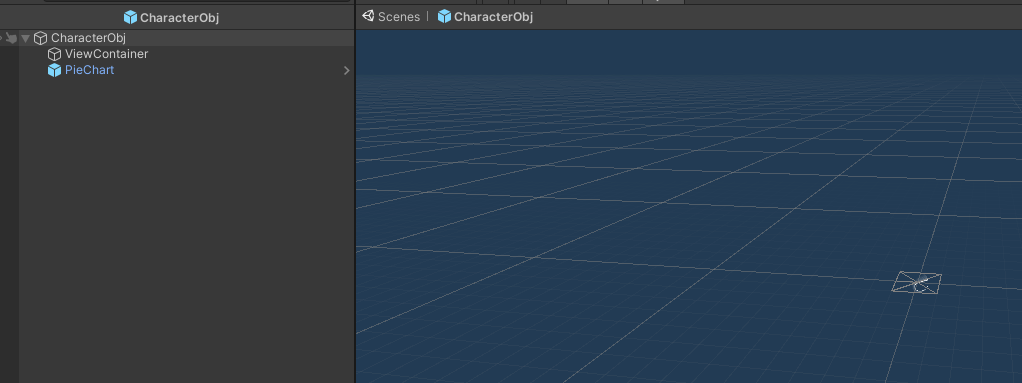Click the prefab cube icon in Hierarchy header
The image size is (1022, 383).
click(x=130, y=18)
